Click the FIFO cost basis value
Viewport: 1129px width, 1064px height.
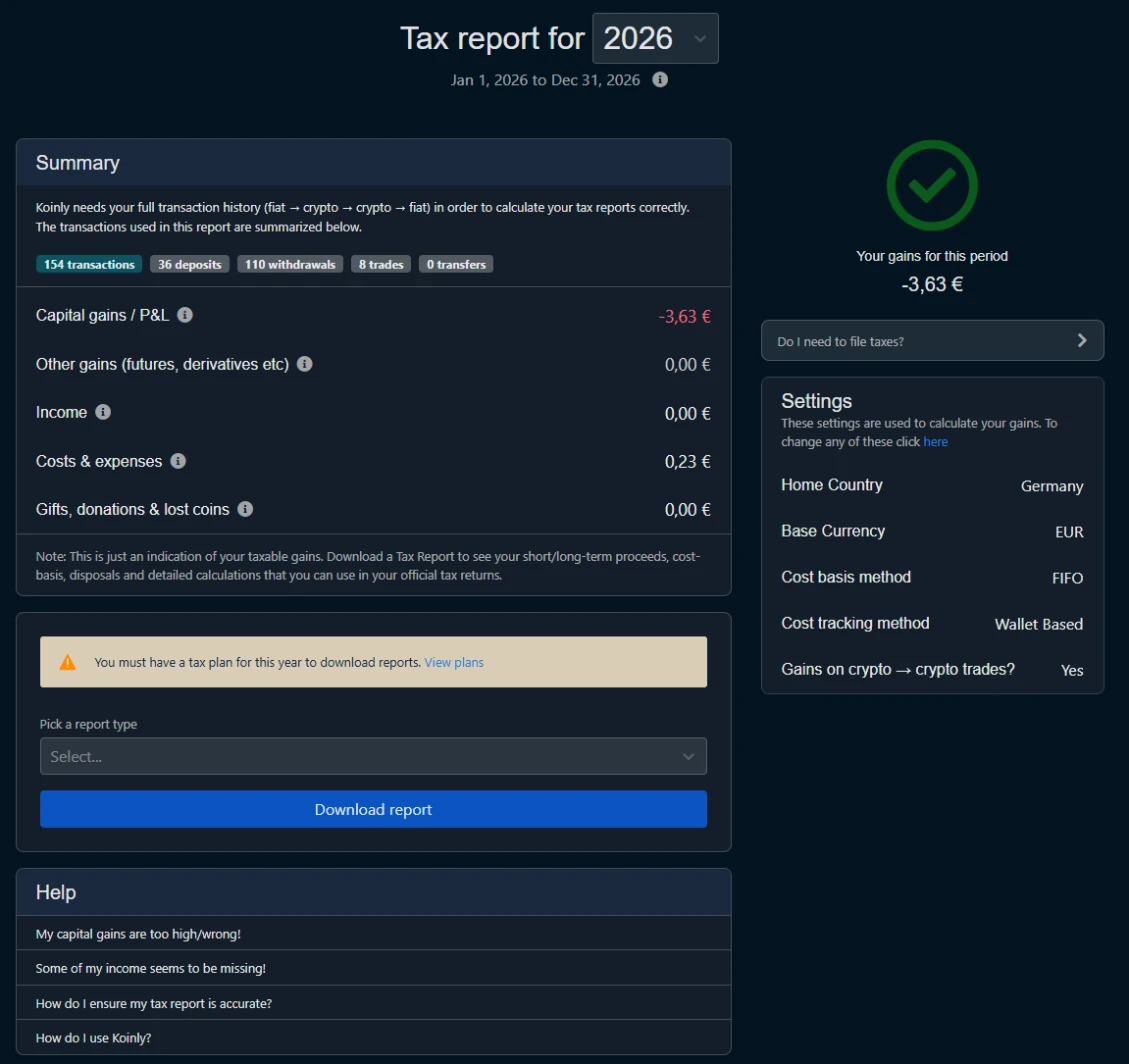click(x=1067, y=578)
